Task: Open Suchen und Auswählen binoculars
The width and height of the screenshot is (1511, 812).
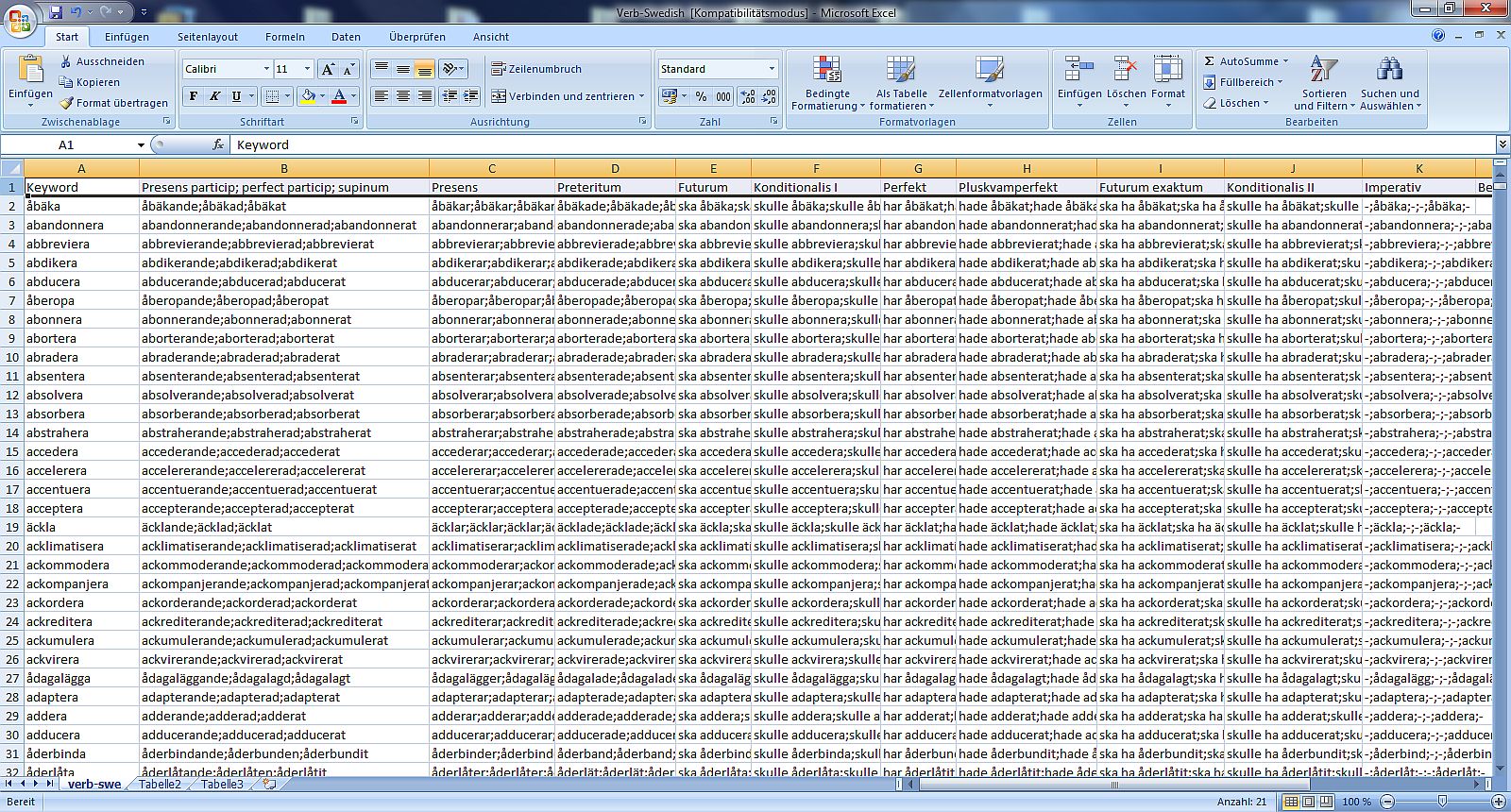Action: (1389, 80)
